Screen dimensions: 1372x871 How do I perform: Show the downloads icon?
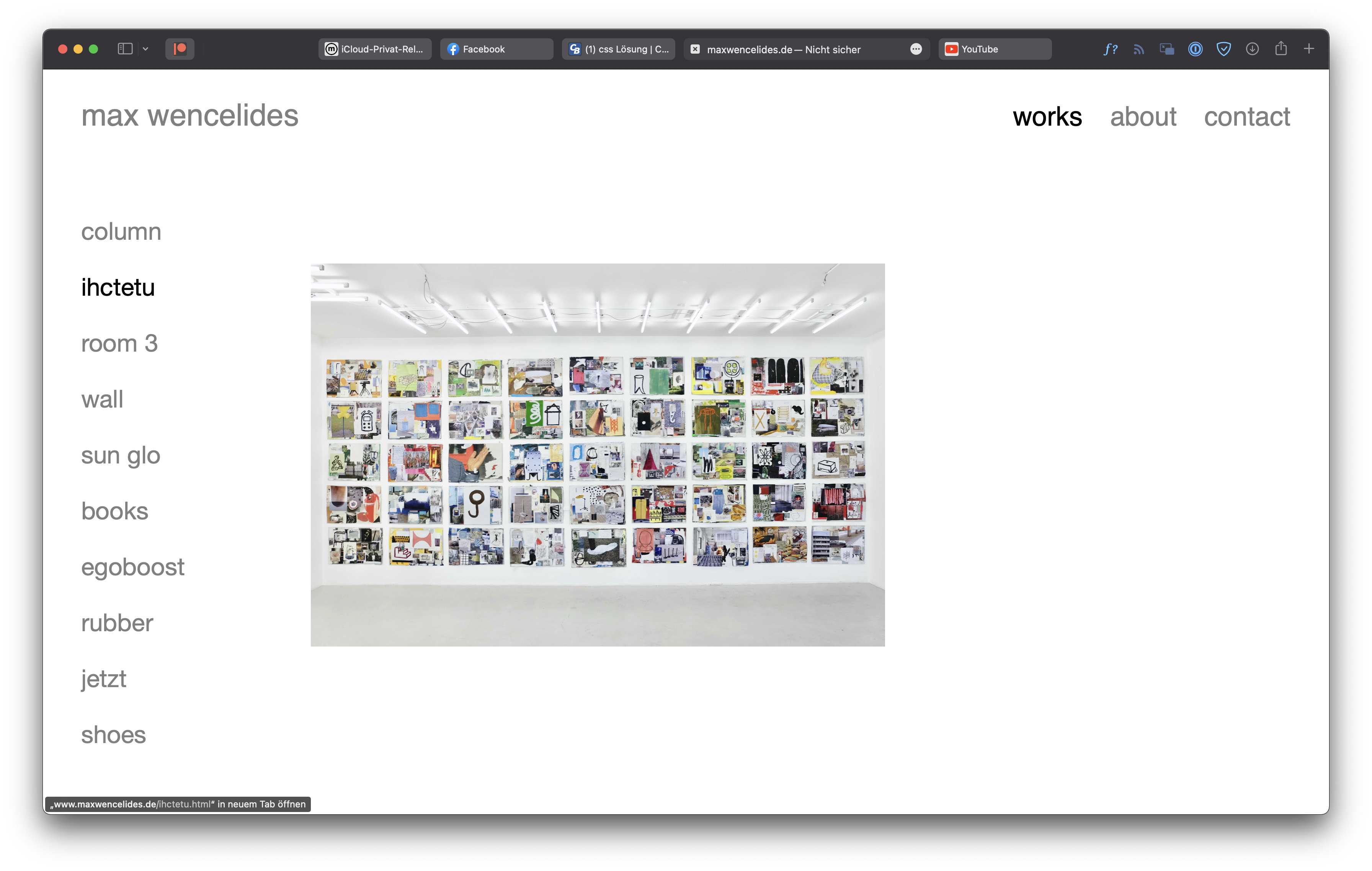click(x=1252, y=49)
